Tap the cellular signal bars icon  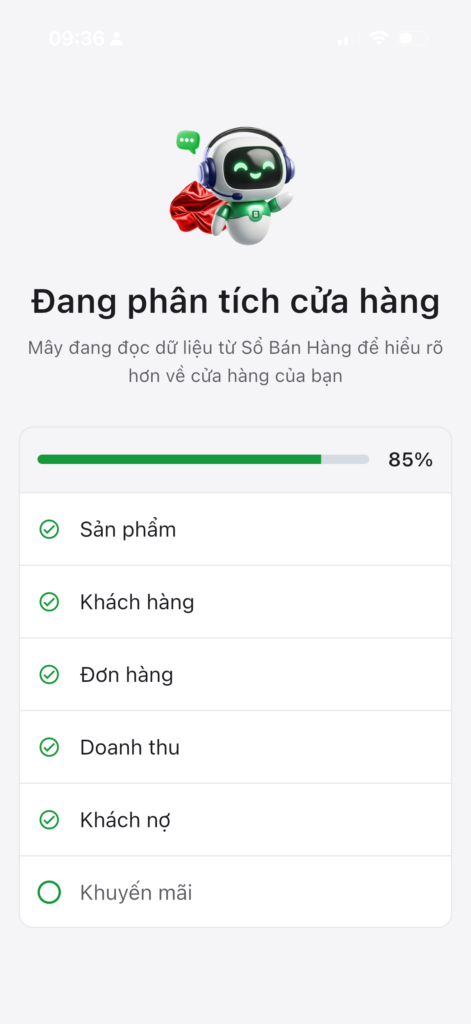[348, 39]
